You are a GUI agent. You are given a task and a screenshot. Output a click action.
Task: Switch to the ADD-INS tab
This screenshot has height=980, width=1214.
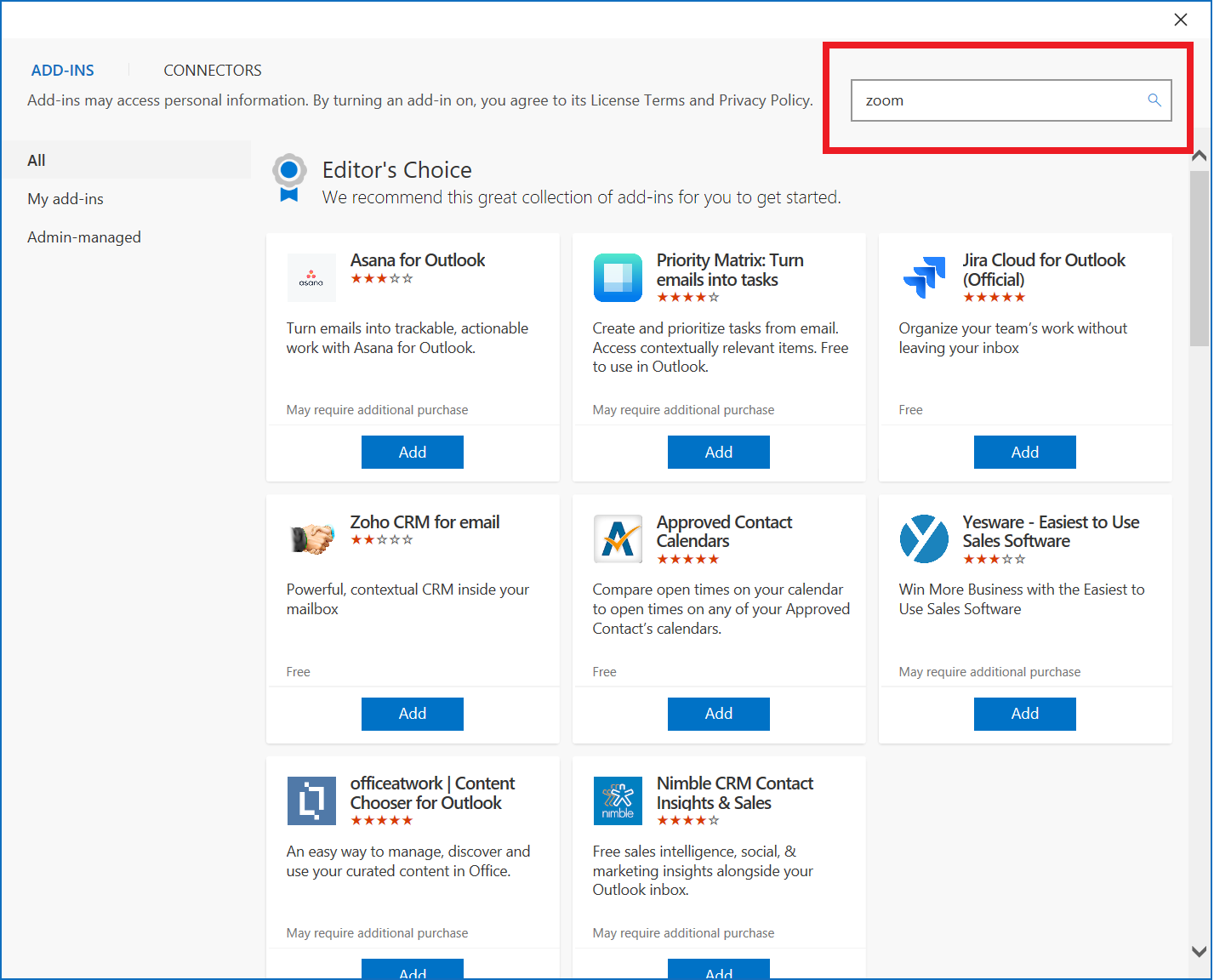point(63,71)
